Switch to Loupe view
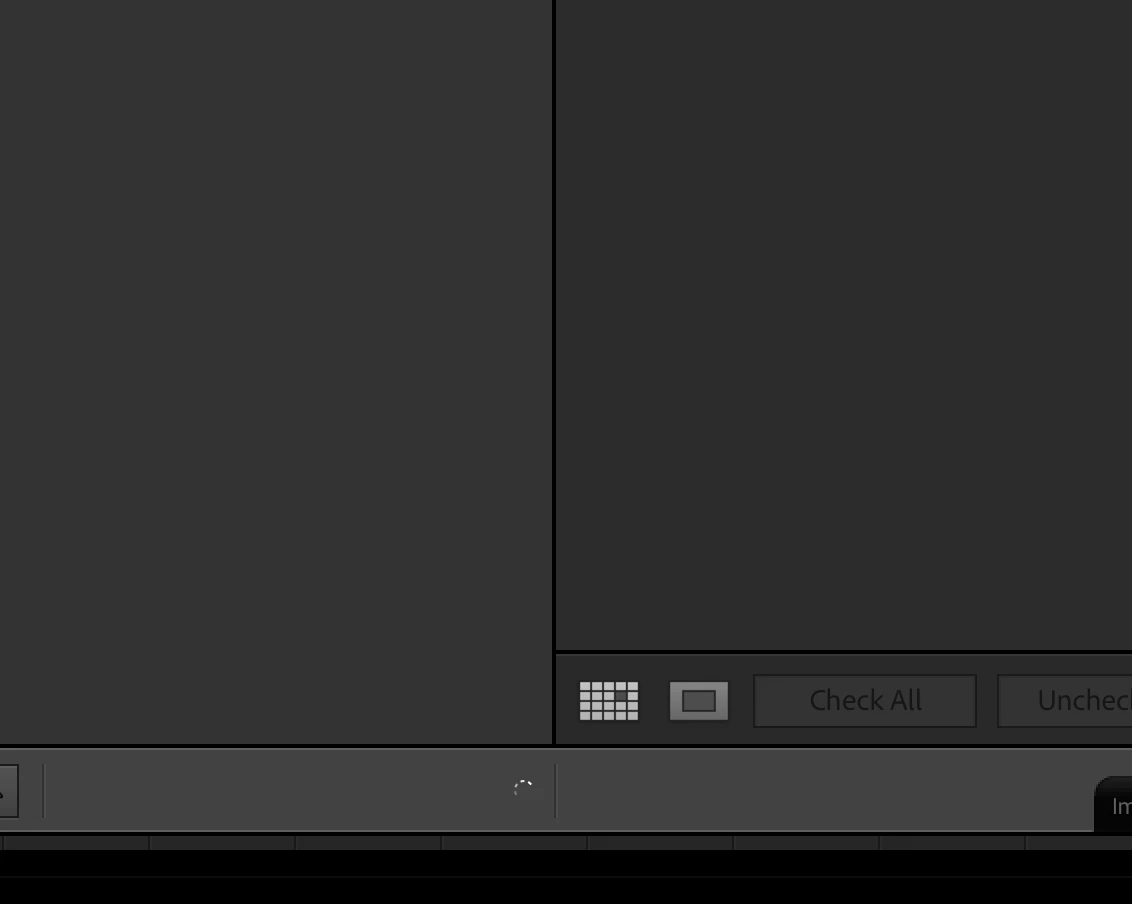The image size is (1132, 904). pyautogui.click(x=699, y=700)
